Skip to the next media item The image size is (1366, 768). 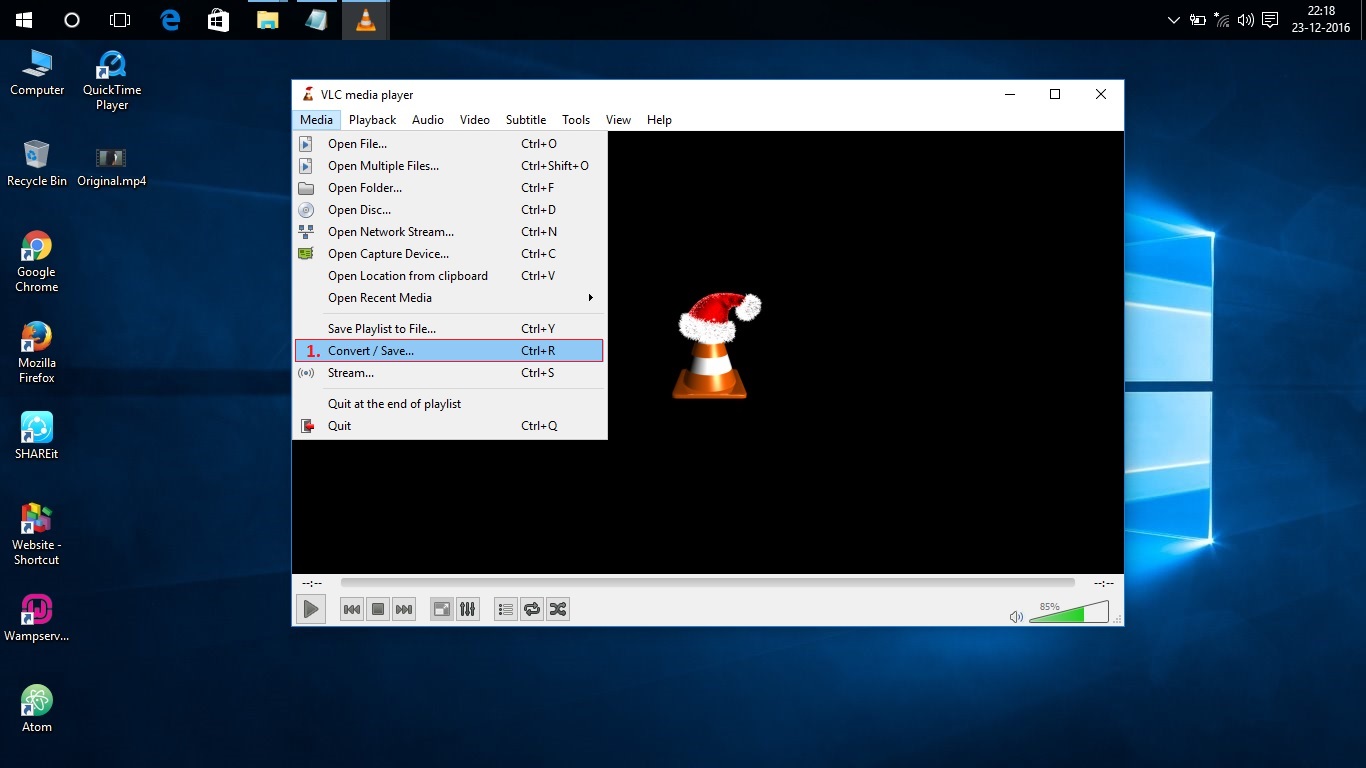pos(403,608)
